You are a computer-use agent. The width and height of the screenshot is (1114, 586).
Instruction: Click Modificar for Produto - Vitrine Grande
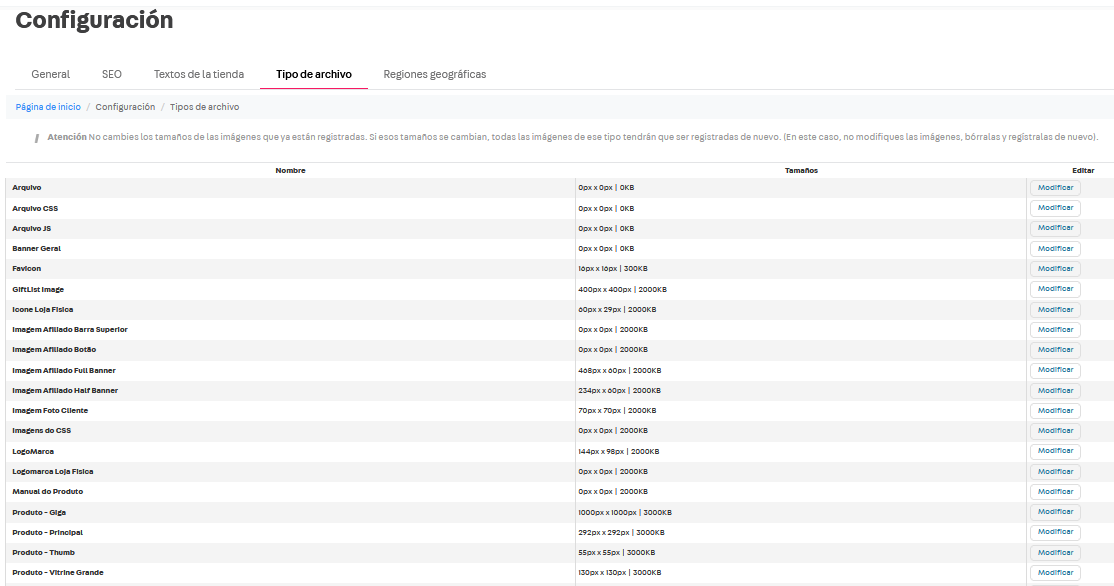click(1055, 573)
